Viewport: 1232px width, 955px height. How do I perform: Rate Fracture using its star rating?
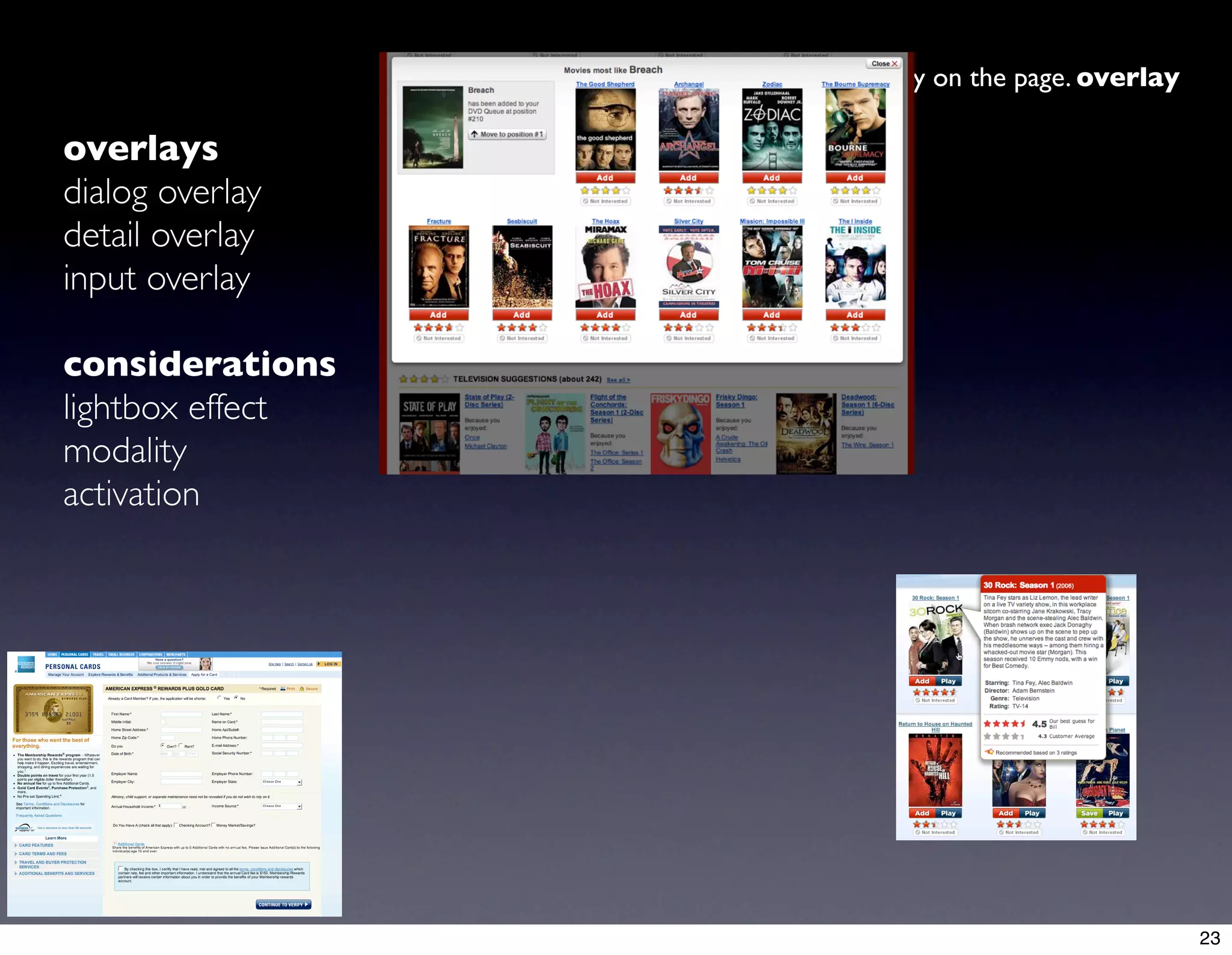click(439, 328)
